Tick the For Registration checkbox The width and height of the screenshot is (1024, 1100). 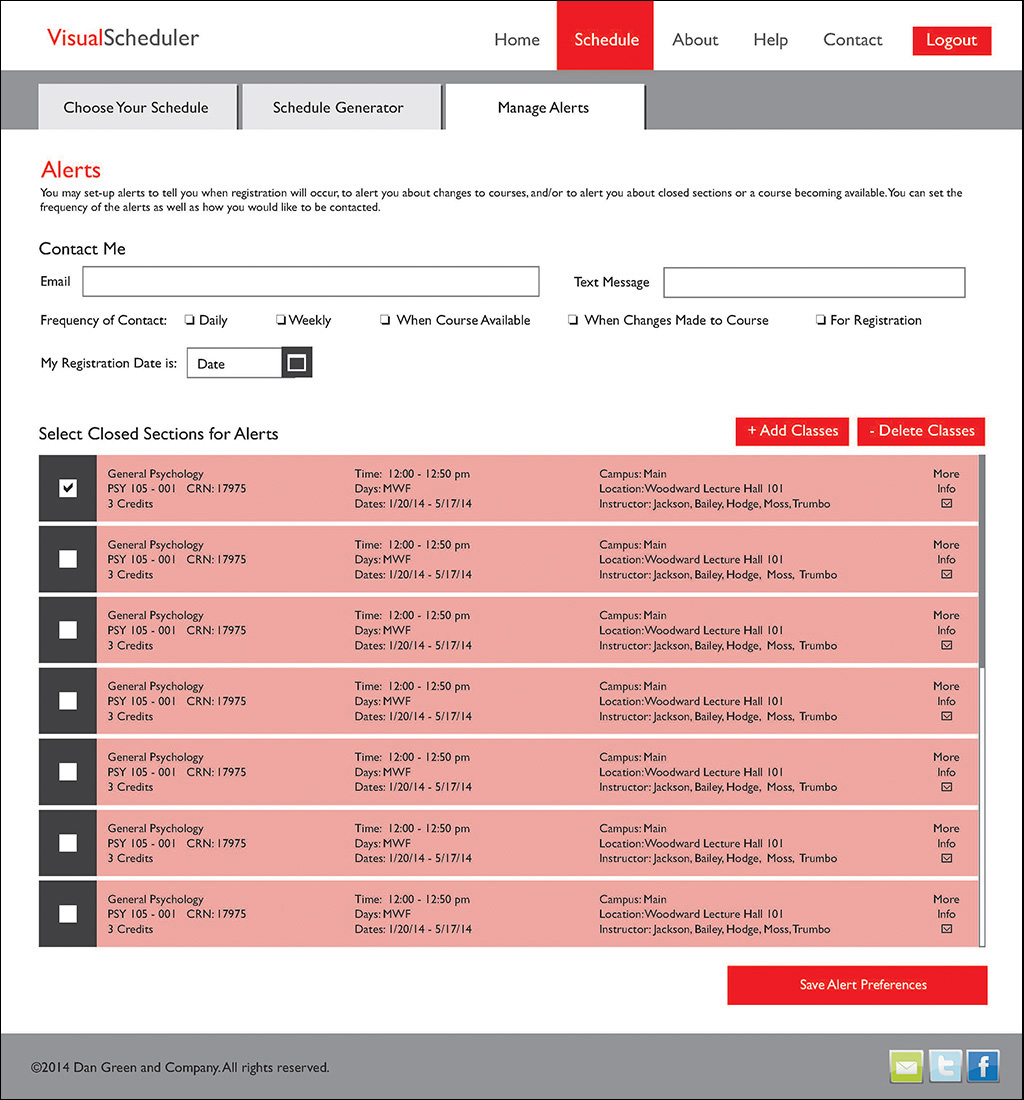820,321
